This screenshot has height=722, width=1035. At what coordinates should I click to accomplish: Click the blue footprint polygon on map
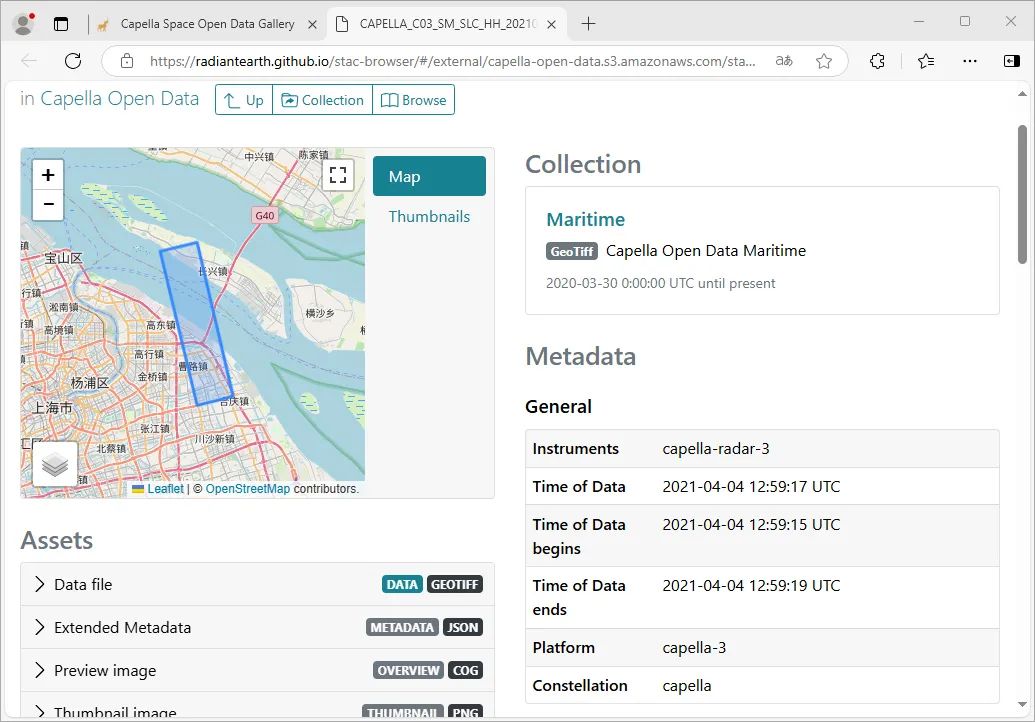click(197, 323)
